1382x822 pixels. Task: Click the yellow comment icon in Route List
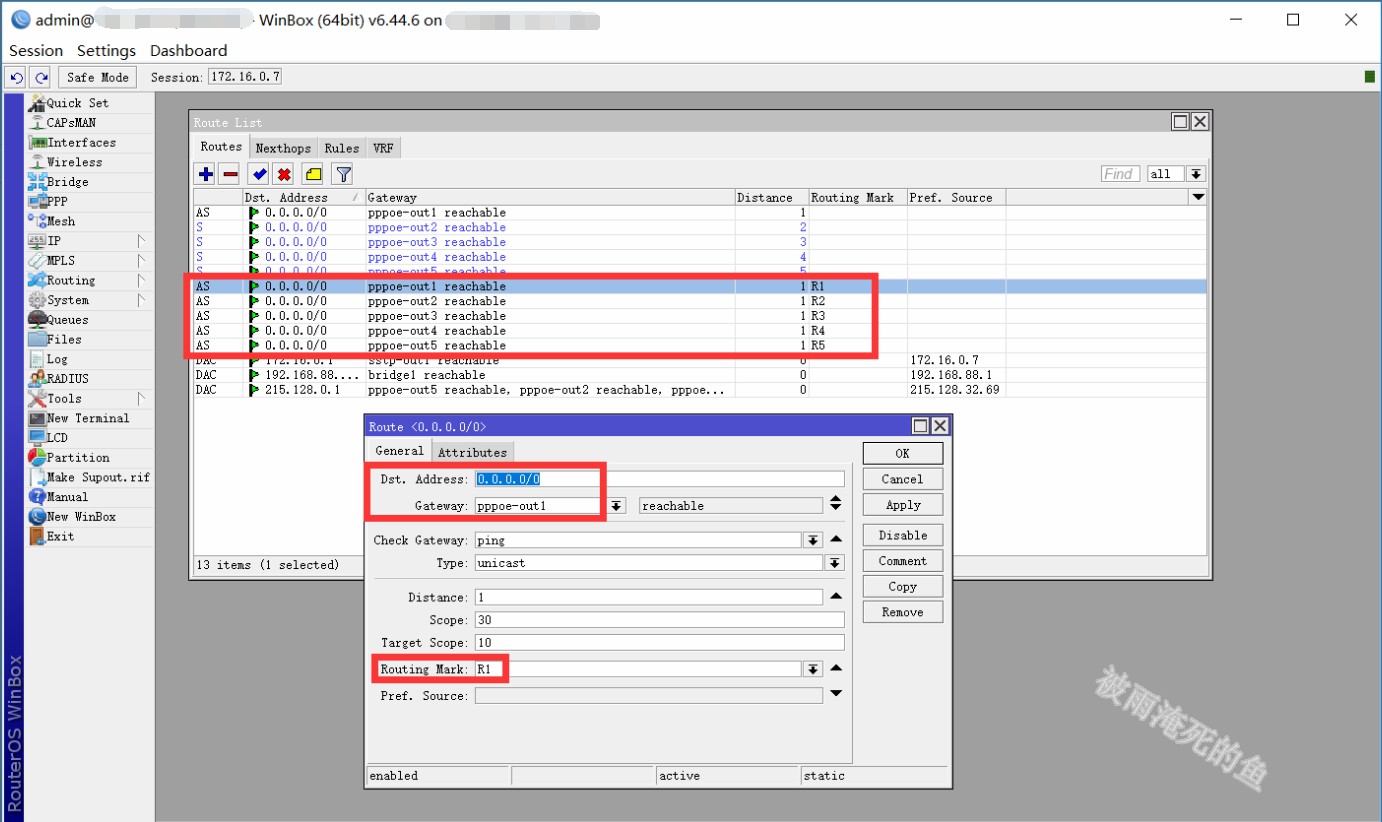tap(313, 174)
